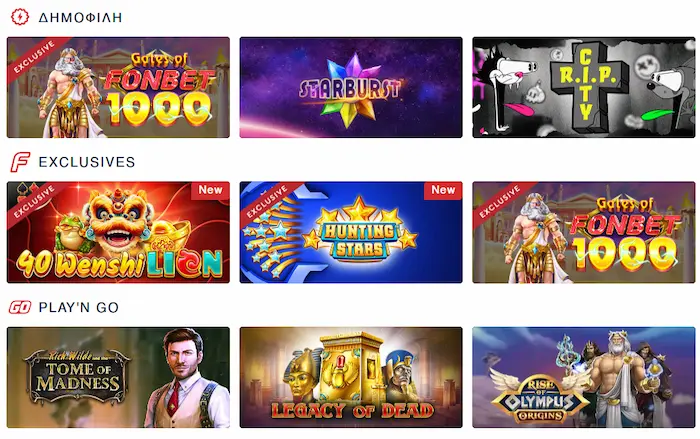The height and width of the screenshot is (439, 700).
Task: Play Rise of Olympus Origins
Action: [x=584, y=377]
